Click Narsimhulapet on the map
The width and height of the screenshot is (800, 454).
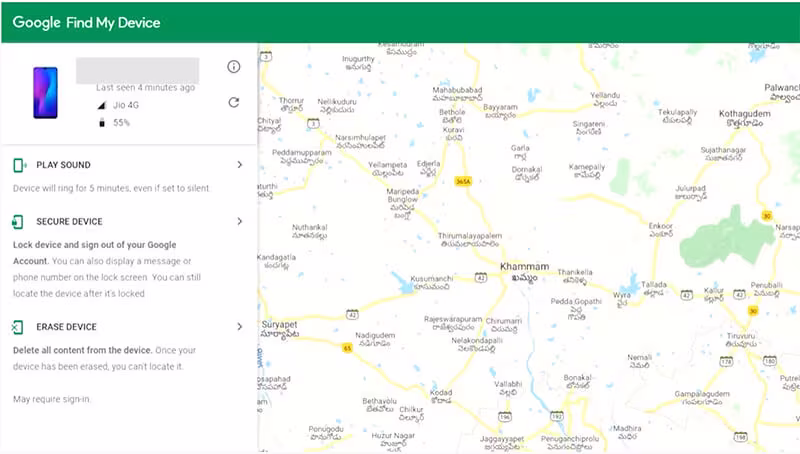[360, 141]
